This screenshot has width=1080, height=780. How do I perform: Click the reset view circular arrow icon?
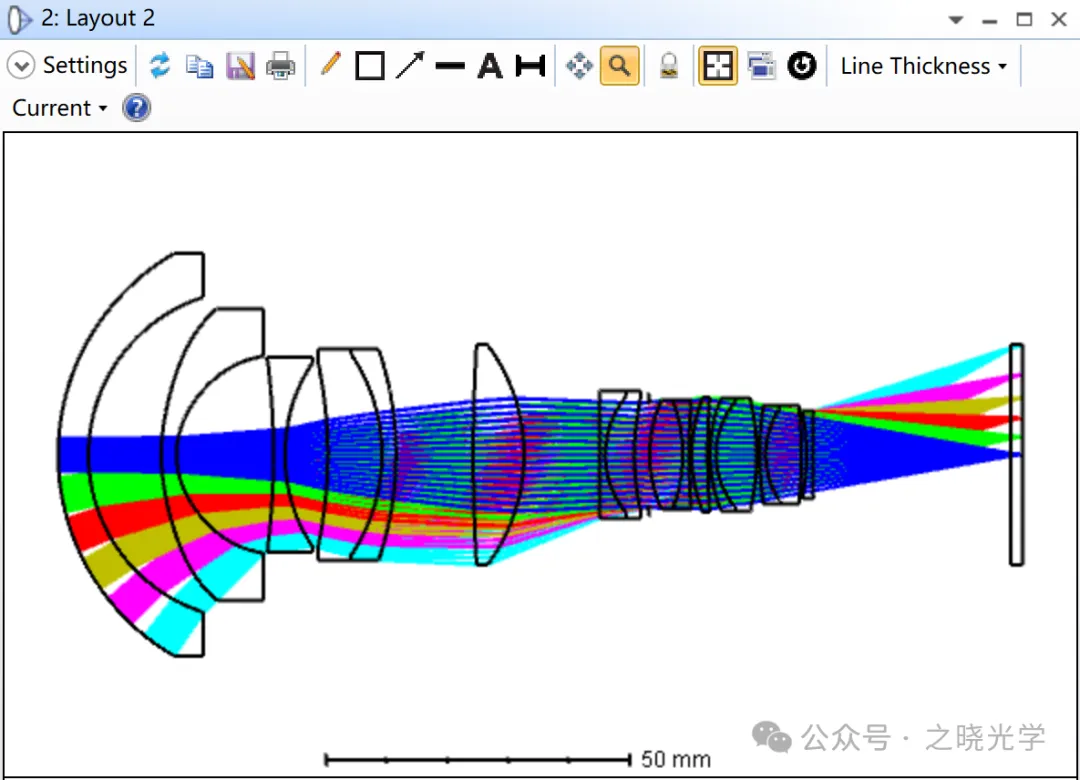click(x=802, y=67)
